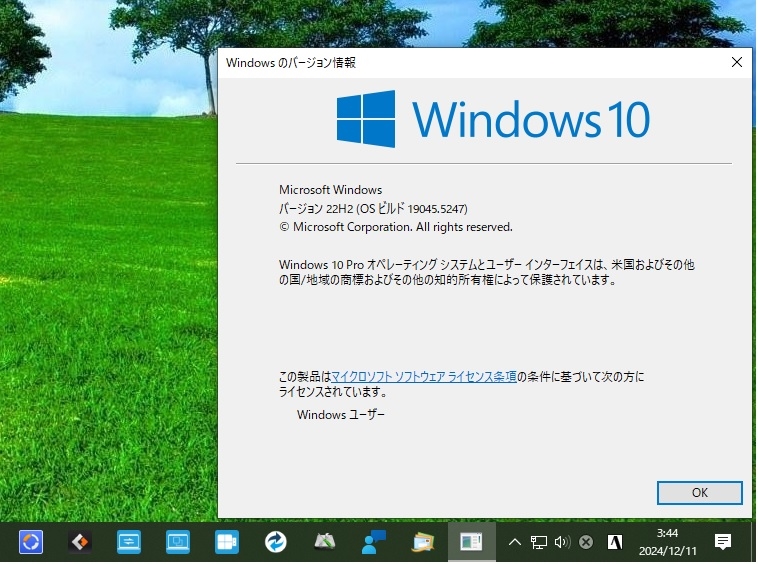Click the Windows 10 Pro trademark description paragraph
The width and height of the screenshot is (758, 564).
(x=486, y=272)
